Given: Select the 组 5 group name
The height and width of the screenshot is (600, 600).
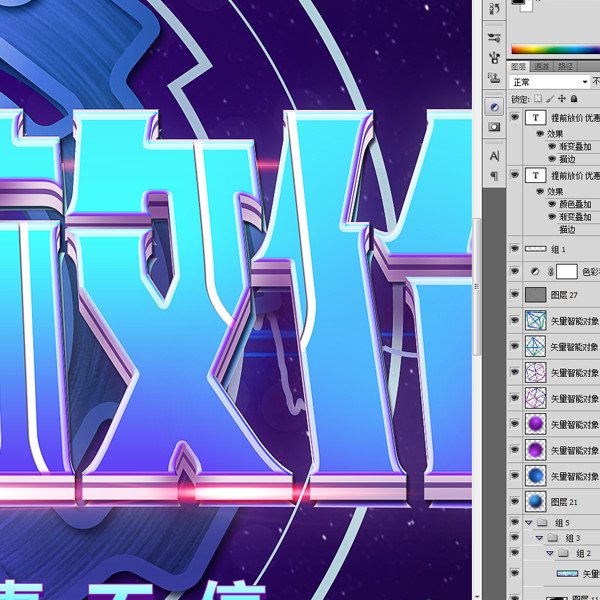Looking at the screenshot, I should 562,523.
